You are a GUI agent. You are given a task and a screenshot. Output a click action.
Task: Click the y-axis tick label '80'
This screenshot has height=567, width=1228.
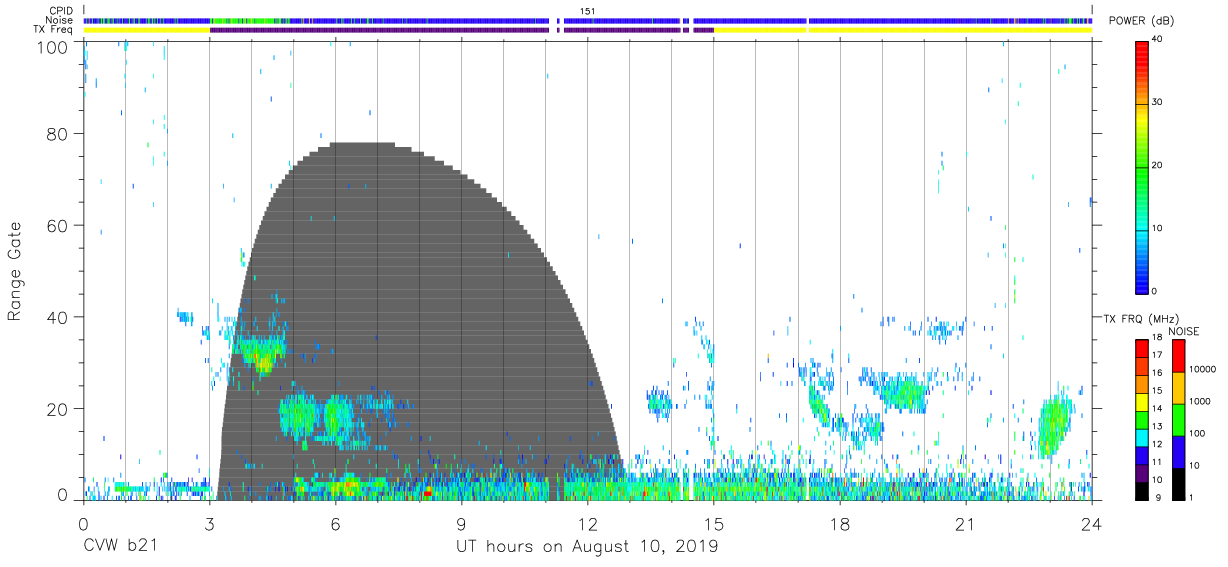[58, 134]
